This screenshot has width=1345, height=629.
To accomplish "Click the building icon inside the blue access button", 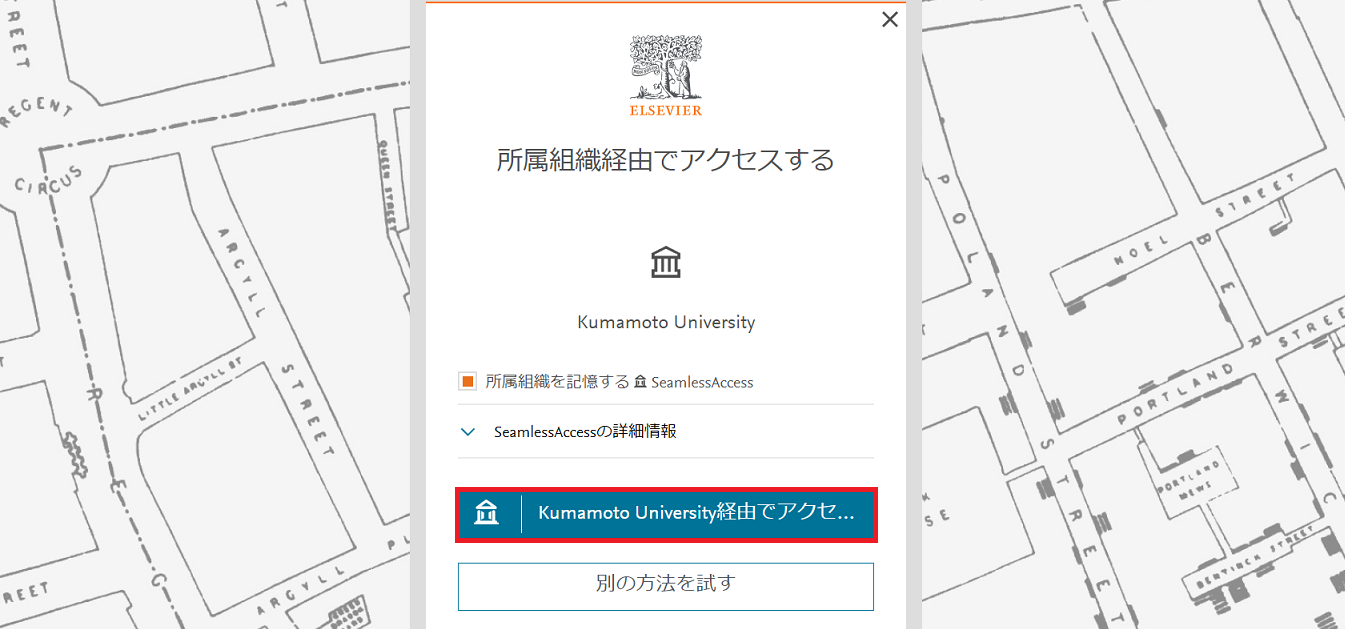I will point(487,513).
